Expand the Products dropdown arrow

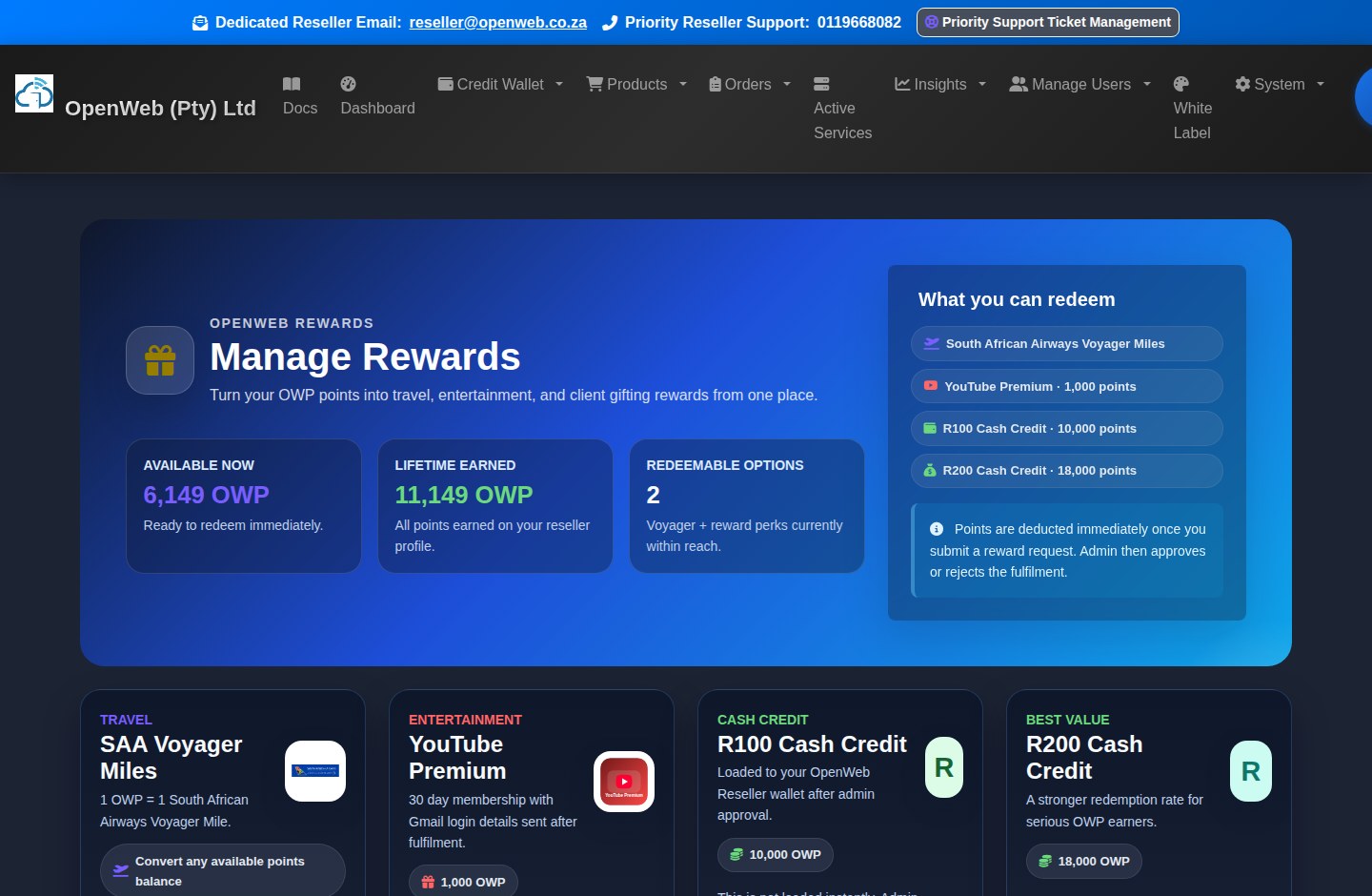(x=683, y=84)
